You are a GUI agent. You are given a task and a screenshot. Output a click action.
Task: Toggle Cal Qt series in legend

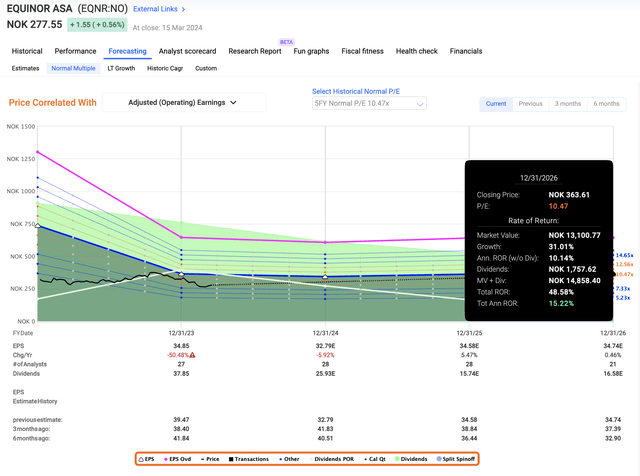click(x=375, y=459)
